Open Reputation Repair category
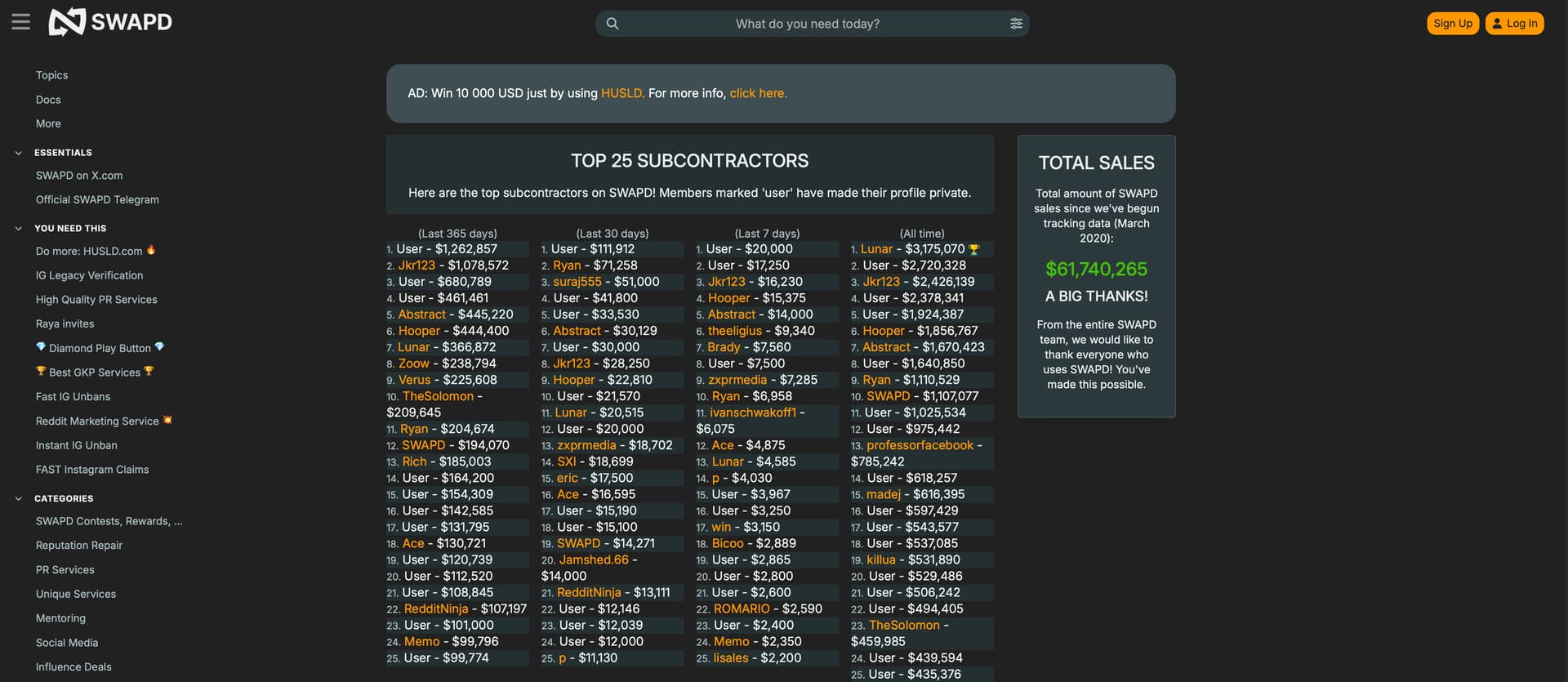The width and height of the screenshot is (1568, 682). point(78,546)
